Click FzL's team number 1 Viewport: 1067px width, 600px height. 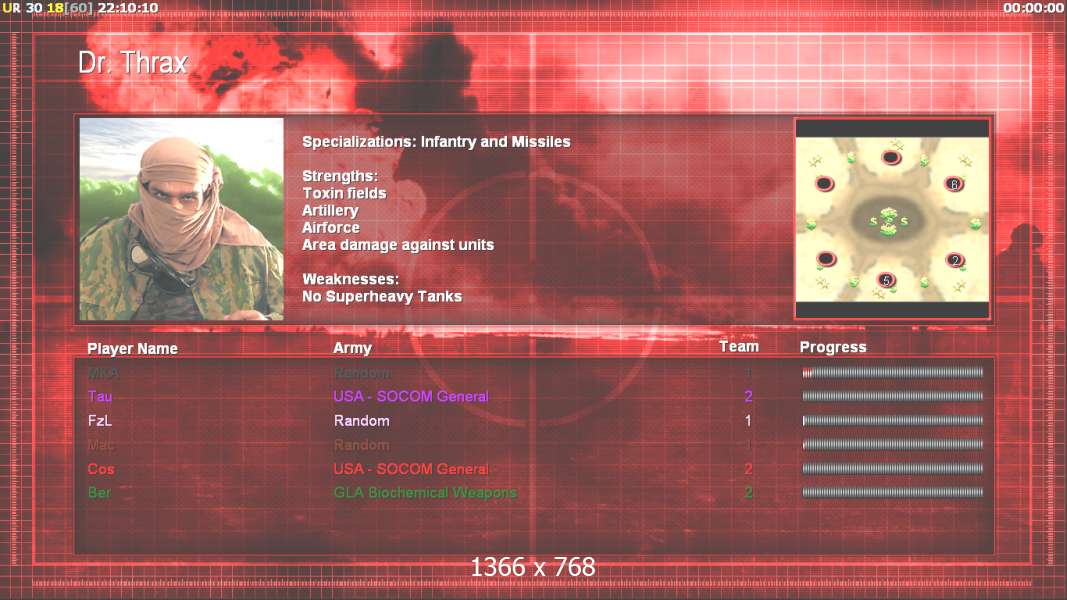pos(748,420)
